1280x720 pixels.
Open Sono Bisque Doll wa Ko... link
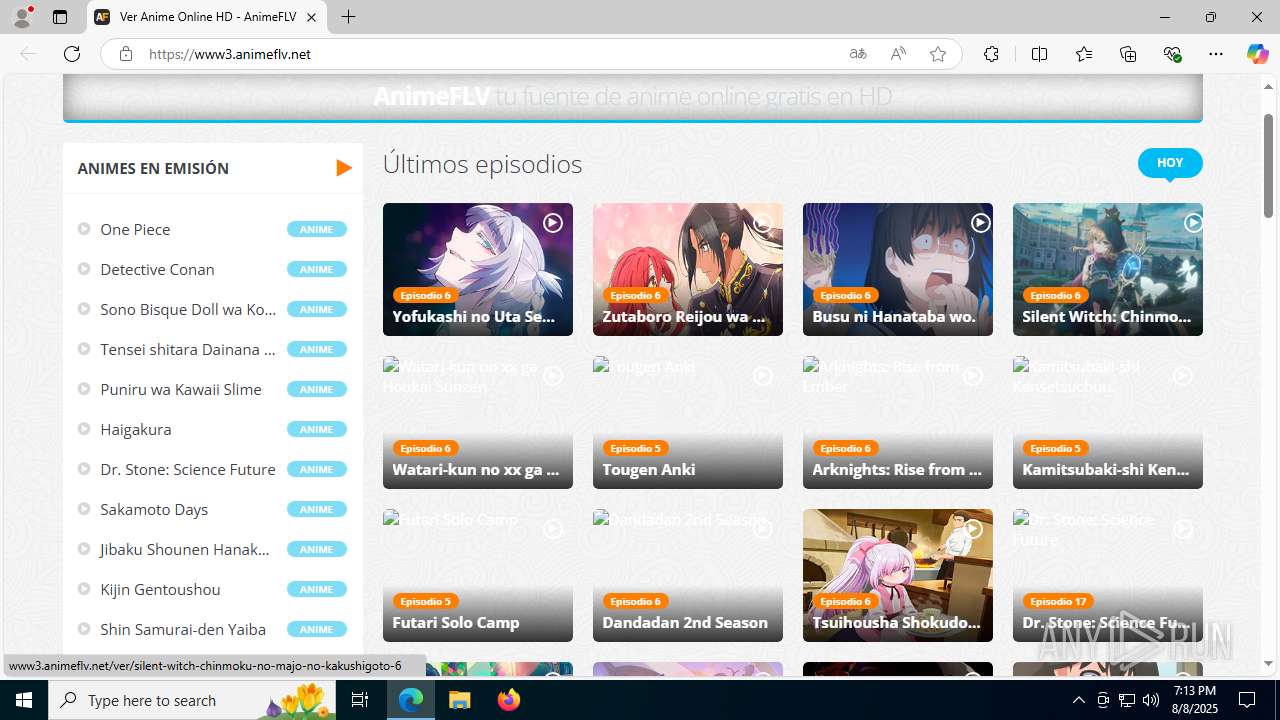[188, 309]
